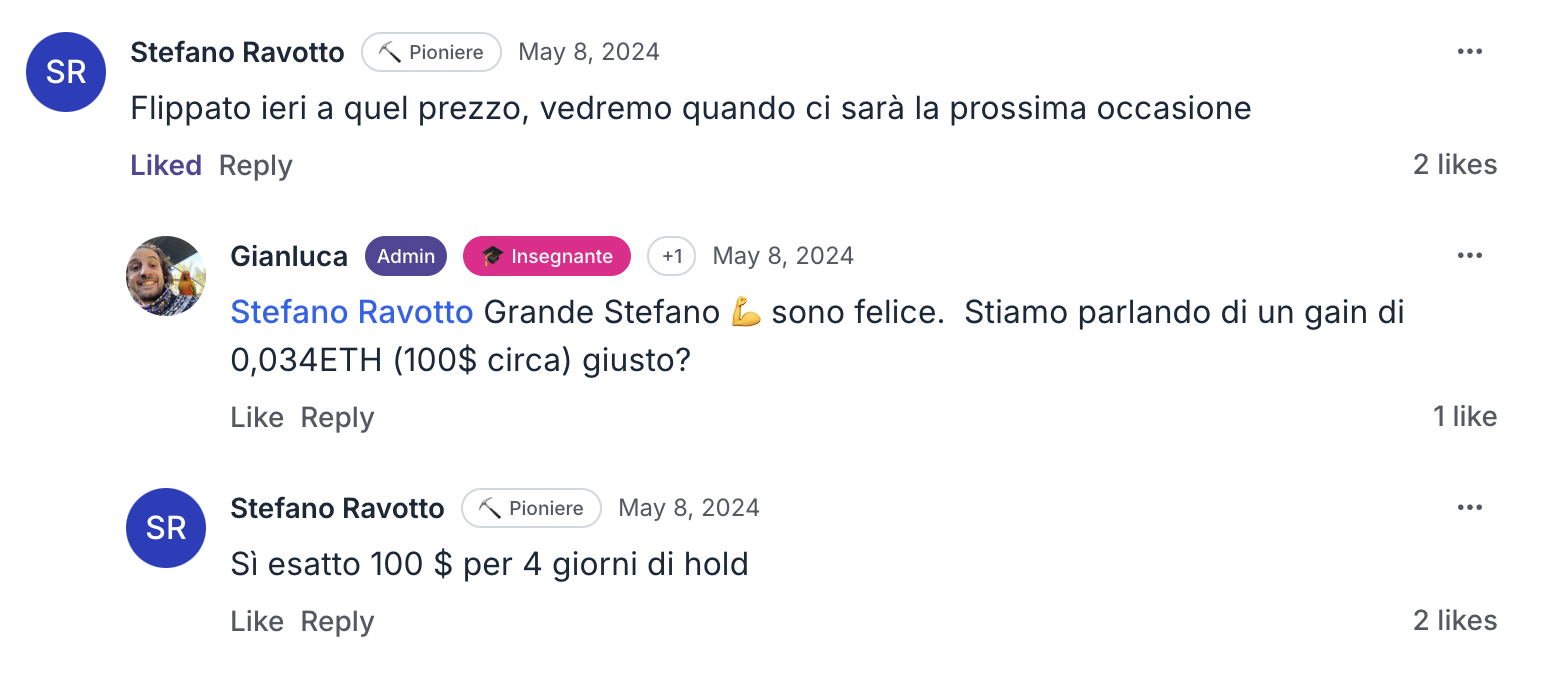Expand the +1 additional badges pill

tap(671, 256)
